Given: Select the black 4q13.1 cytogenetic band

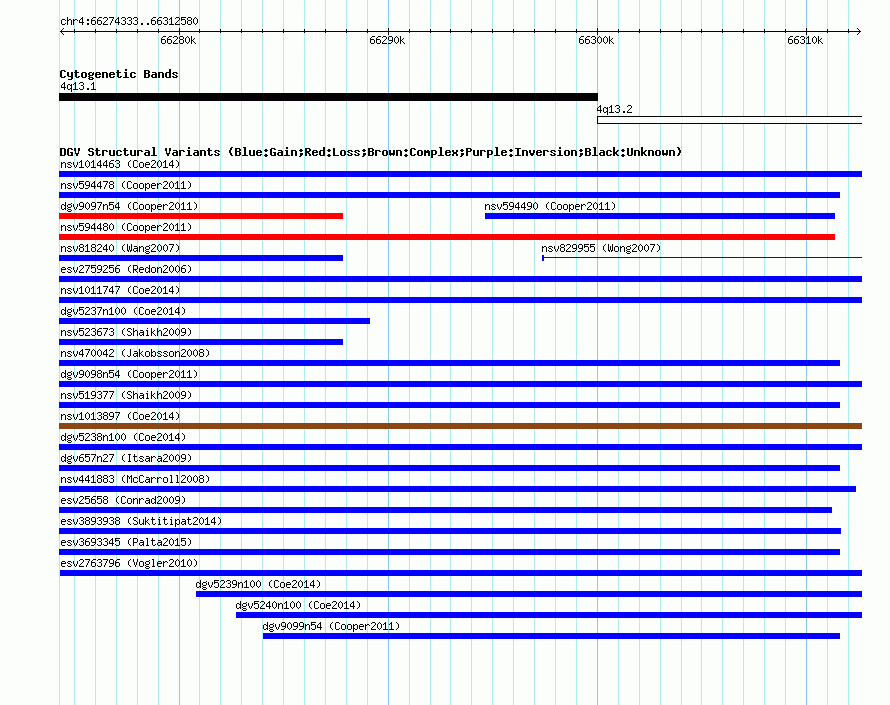Looking at the screenshot, I should coord(328,97).
